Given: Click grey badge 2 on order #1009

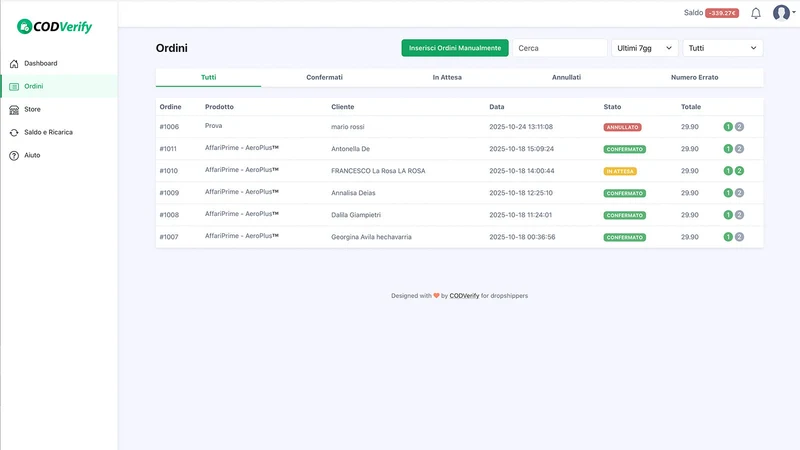Looking at the screenshot, I should [739, 193].
